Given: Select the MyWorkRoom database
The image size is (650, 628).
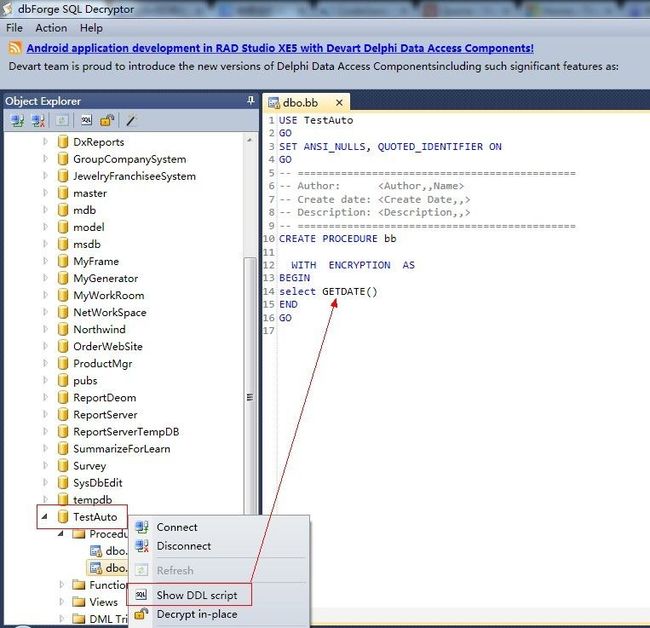Looking at the screenshot, I should pos(109,295).
